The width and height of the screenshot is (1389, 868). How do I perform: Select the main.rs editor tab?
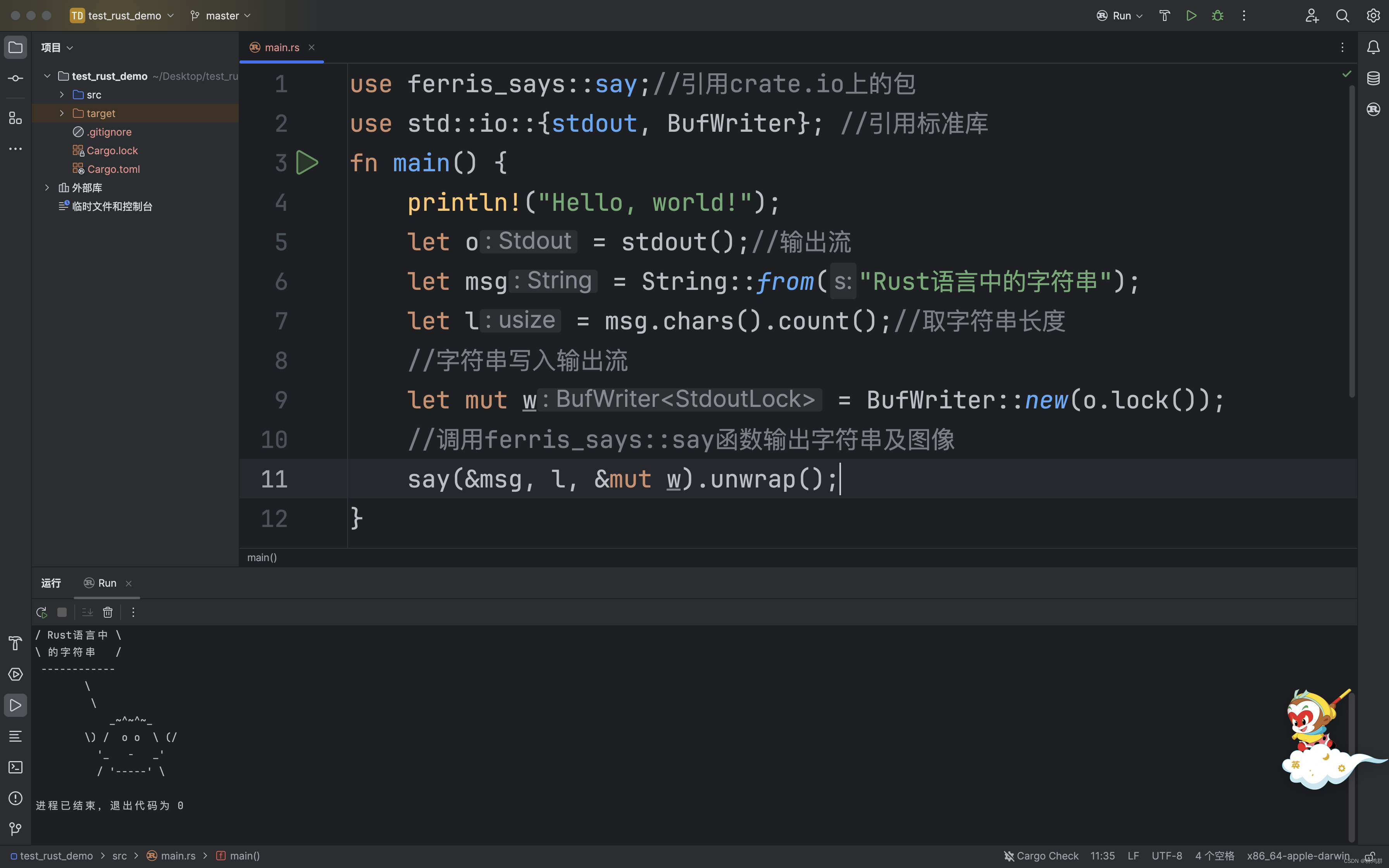[281, 47]
